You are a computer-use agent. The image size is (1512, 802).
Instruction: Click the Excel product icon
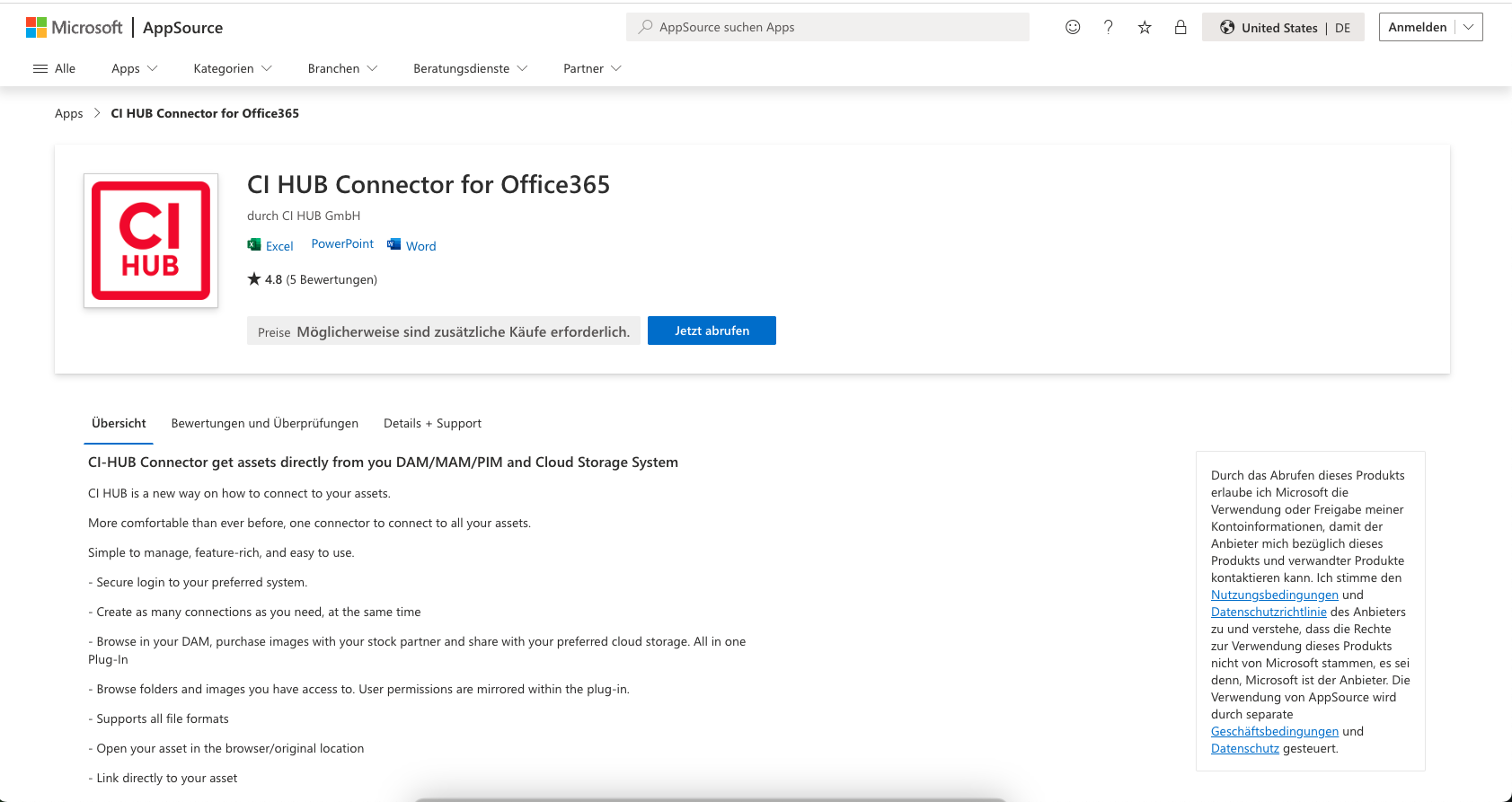[x=254, y=244]
